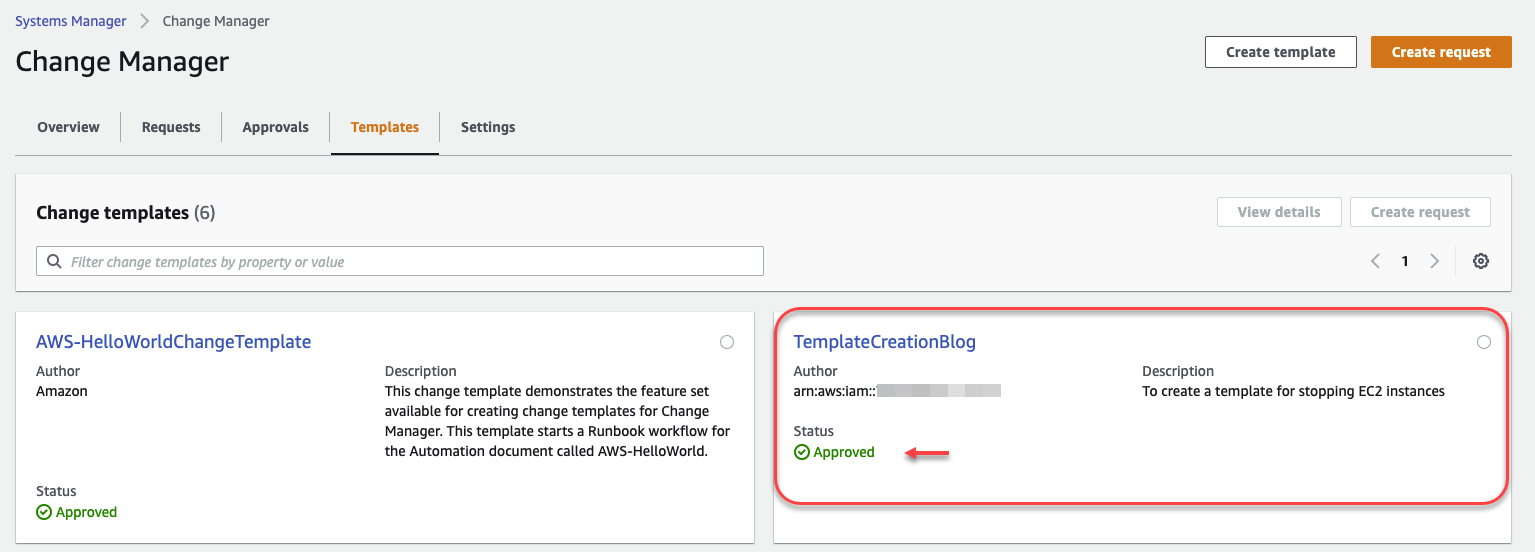
Task: Select the TemplateCreationBlog radio button
Action: click(x=1484, y=342)
